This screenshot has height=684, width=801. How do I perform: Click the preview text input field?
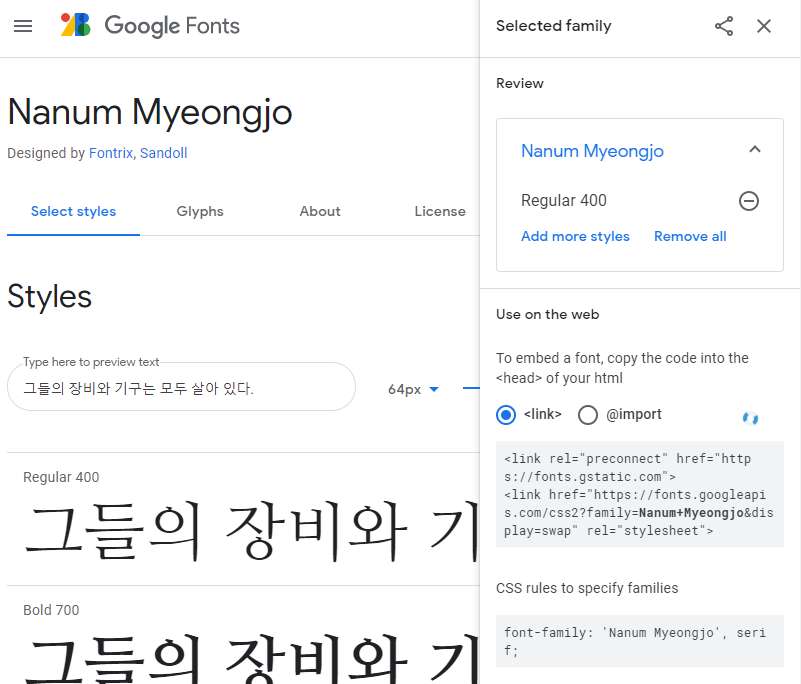coord(181,387)
